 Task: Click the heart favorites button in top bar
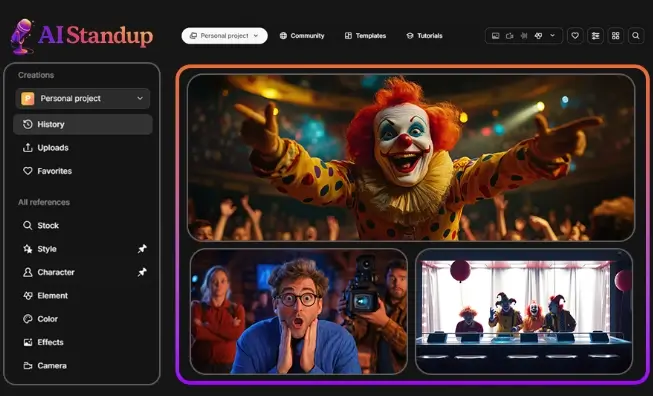pos(575,36)
